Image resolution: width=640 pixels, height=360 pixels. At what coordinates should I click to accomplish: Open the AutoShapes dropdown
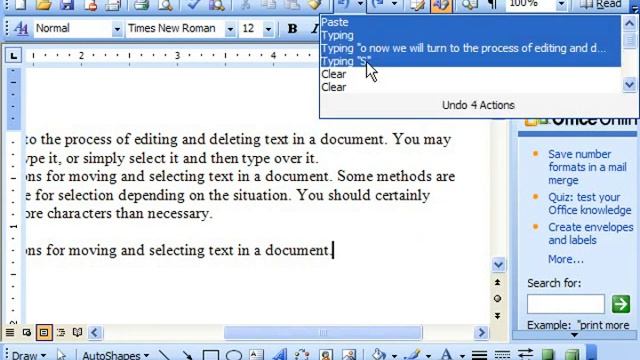(x=115, y=355)
